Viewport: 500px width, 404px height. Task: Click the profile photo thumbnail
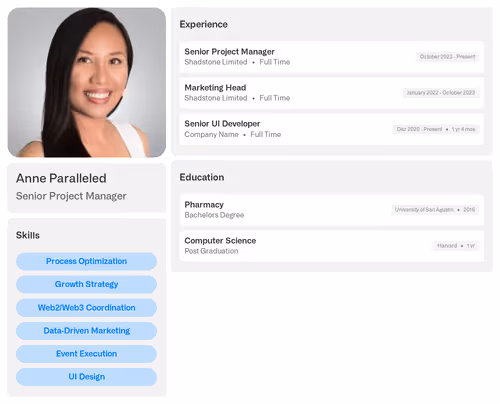click(x=87, y=82)
